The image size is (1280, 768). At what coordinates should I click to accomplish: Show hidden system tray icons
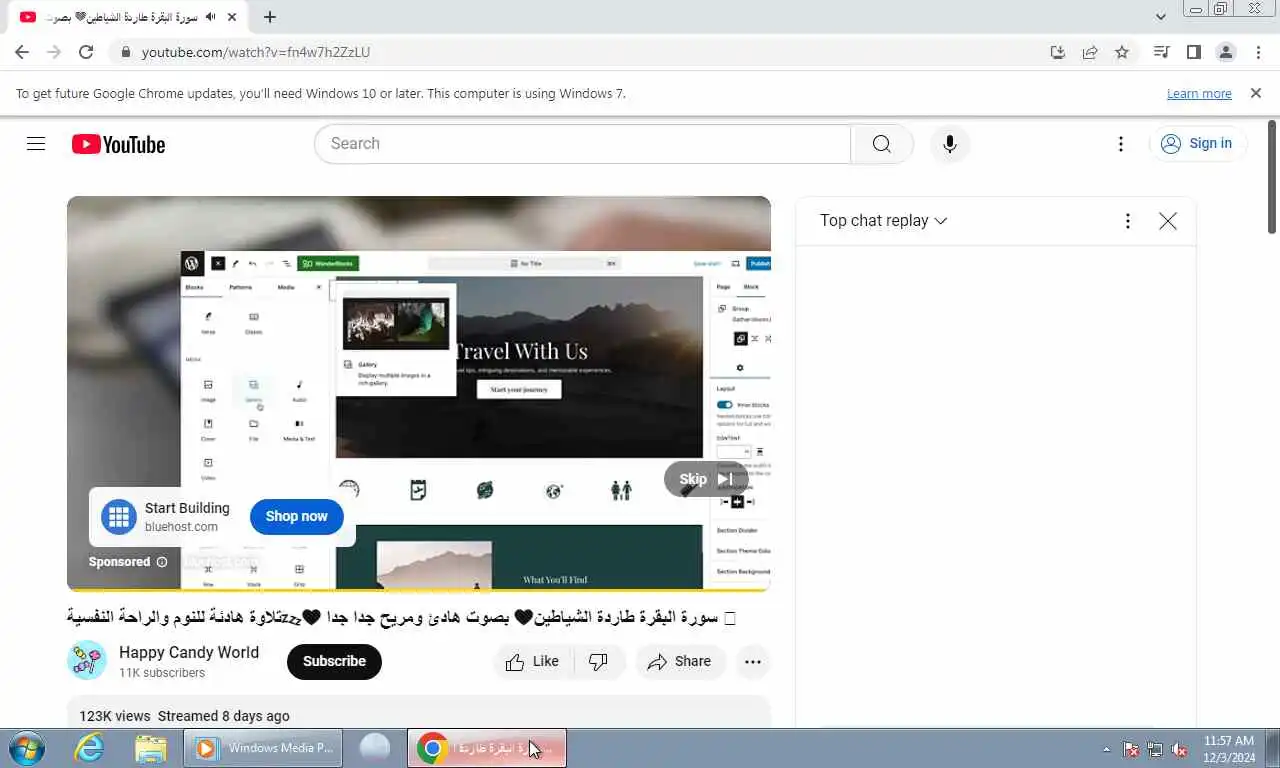click(x=1106, y=749)
